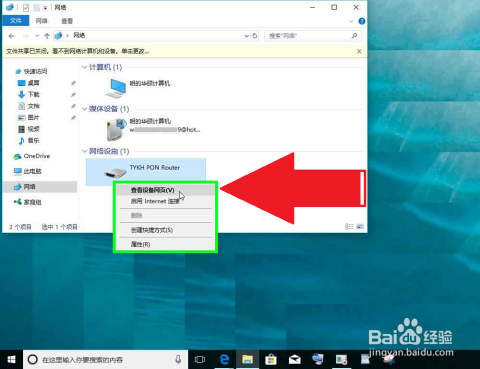
Task: Open the computer monitor taskbar icon
Action: pyautogui.click(x=318, y=359)
